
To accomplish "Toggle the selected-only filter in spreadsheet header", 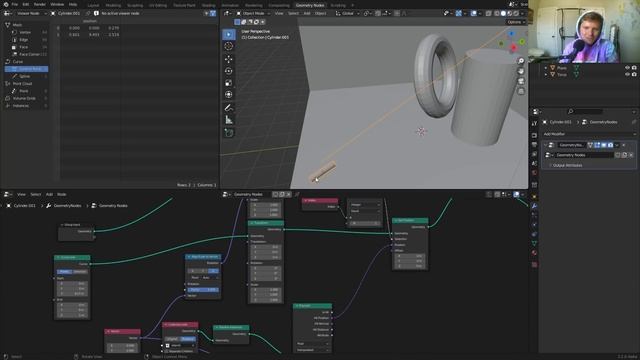I will tap(206, 13).
